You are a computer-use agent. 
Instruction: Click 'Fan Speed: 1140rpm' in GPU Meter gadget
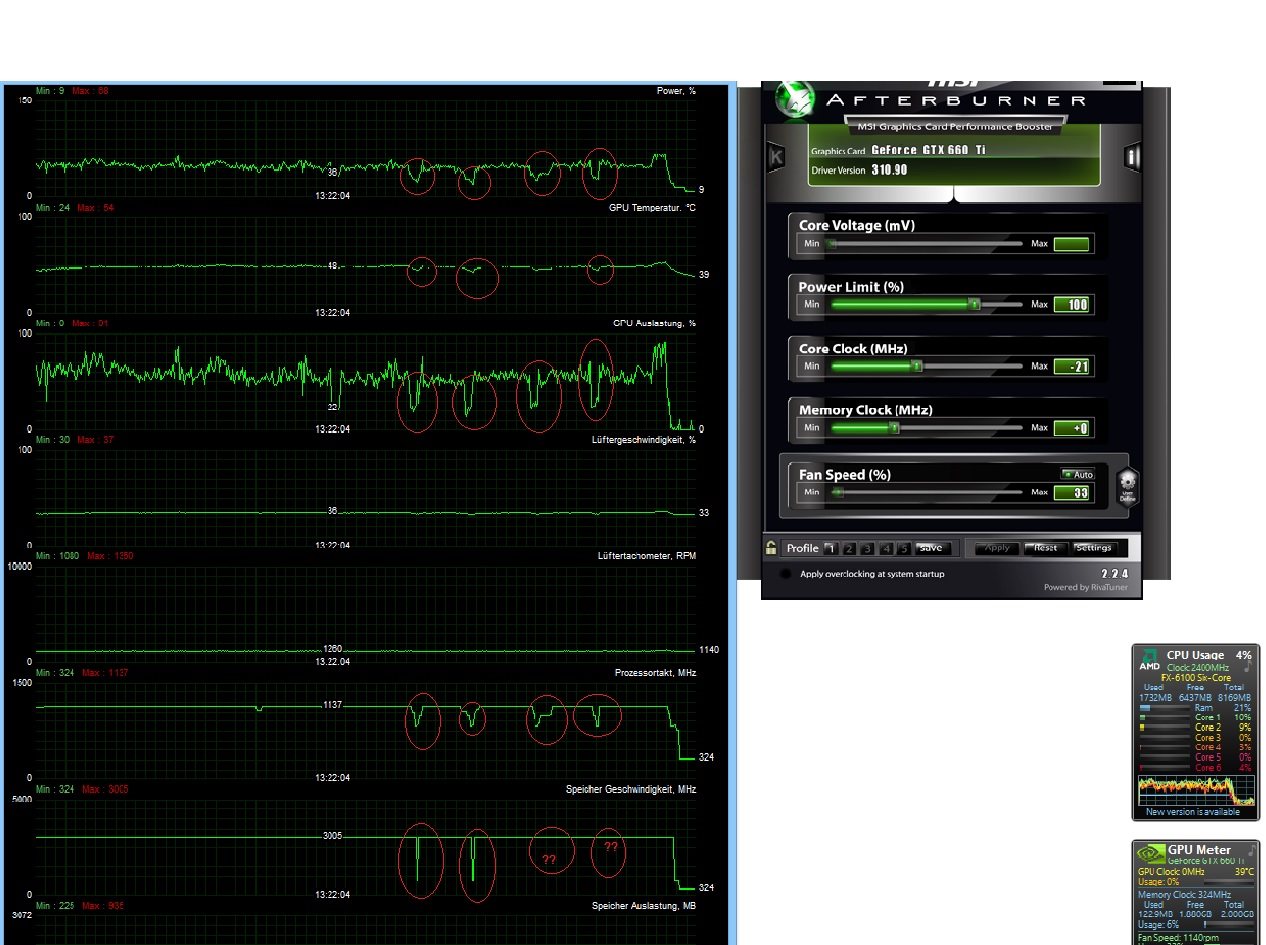[1179, 938]
